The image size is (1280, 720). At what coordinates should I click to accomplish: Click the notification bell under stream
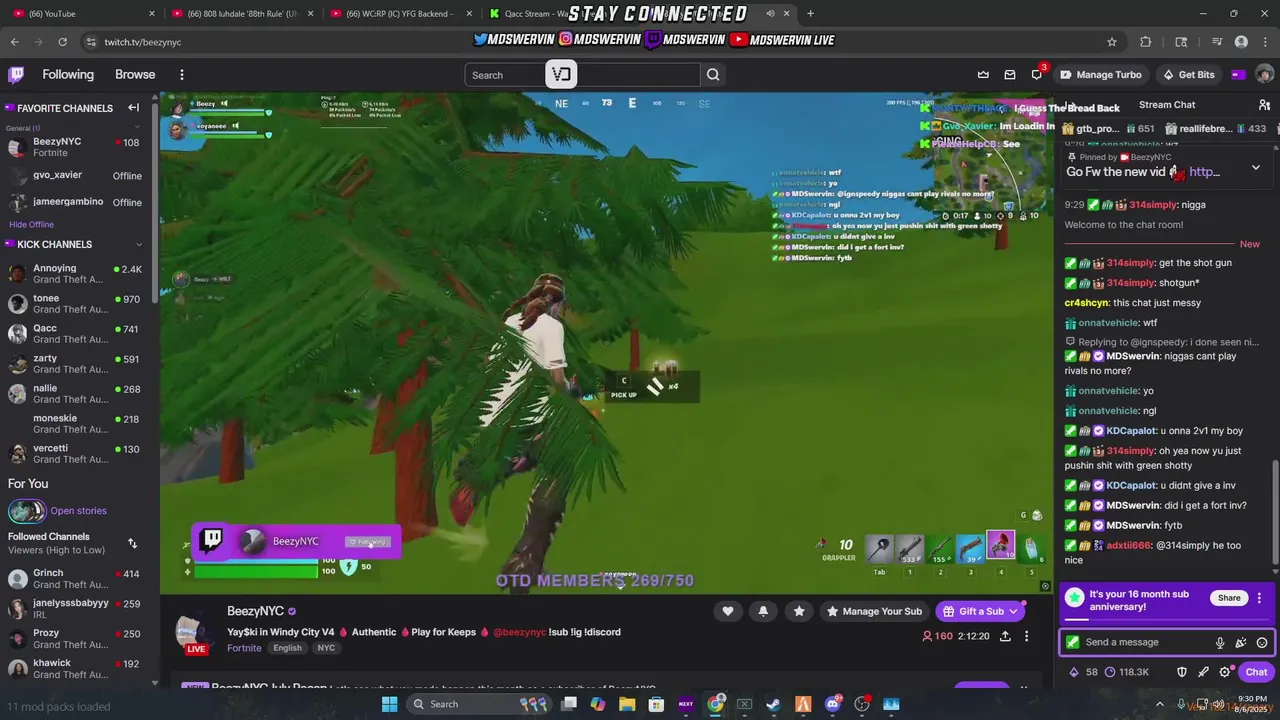pos(763,611)
